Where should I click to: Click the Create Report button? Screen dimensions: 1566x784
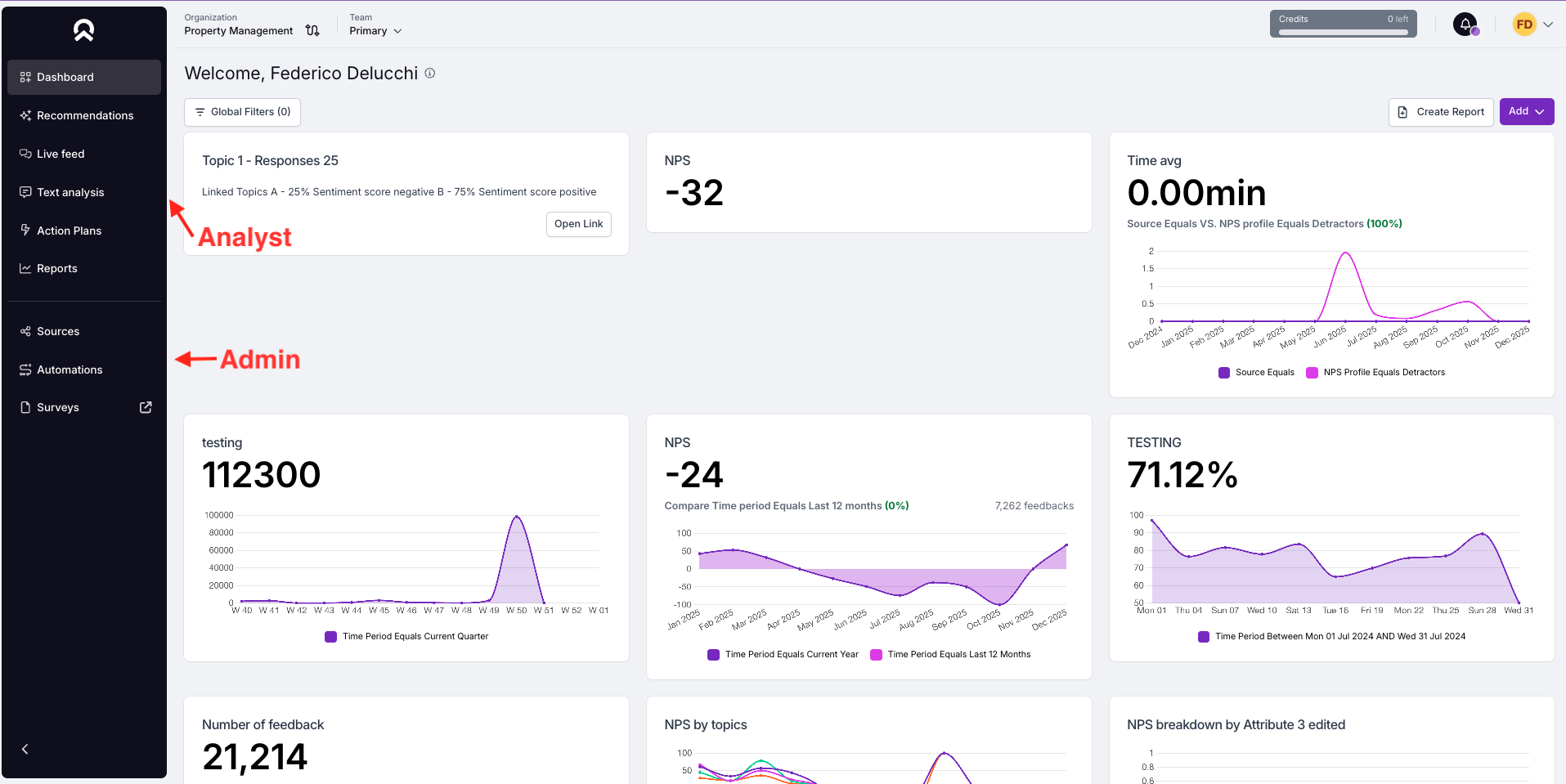(x=1441, y=112)
